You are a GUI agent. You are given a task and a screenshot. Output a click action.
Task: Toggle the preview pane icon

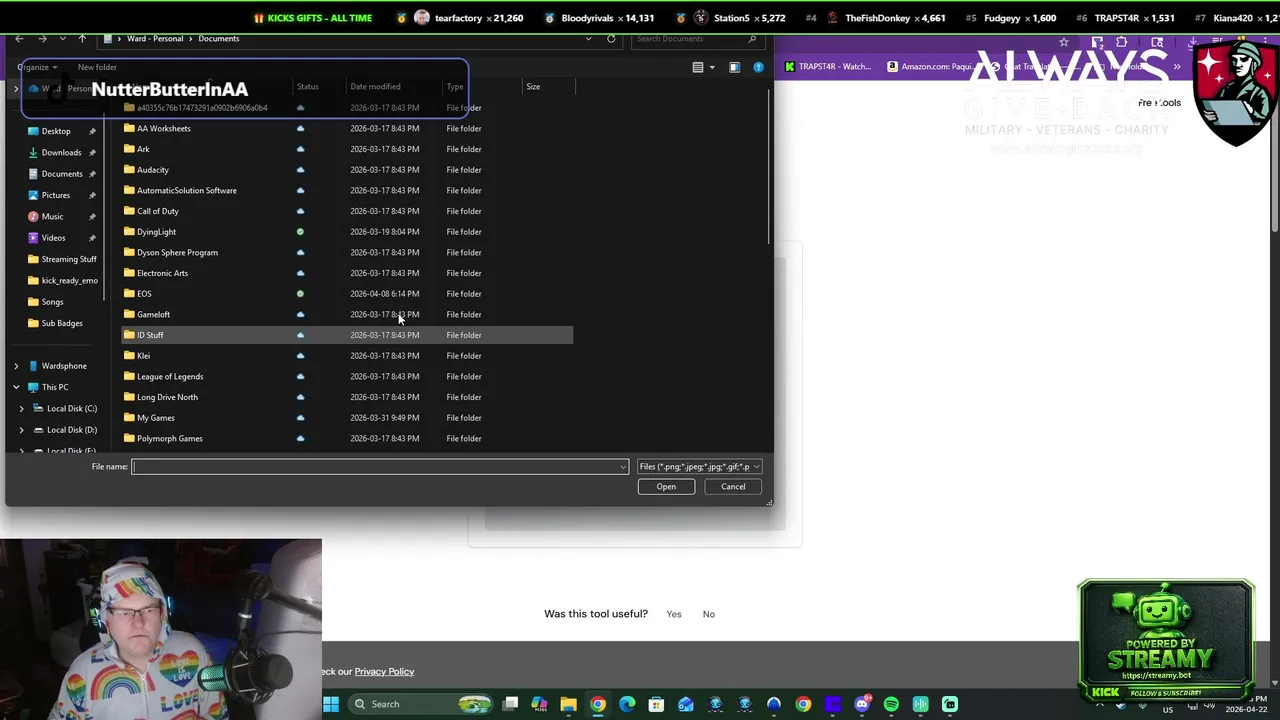(734, 67)
